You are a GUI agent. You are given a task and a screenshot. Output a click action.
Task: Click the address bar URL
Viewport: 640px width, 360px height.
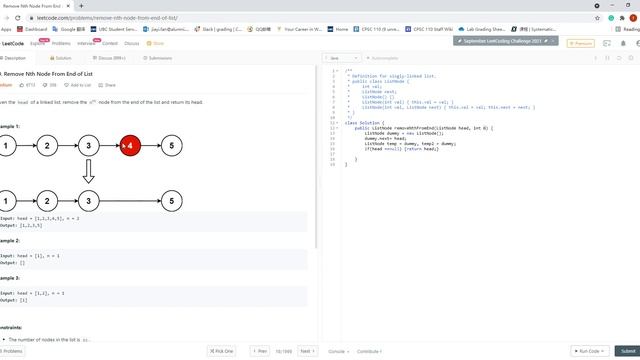coord(107,18)
